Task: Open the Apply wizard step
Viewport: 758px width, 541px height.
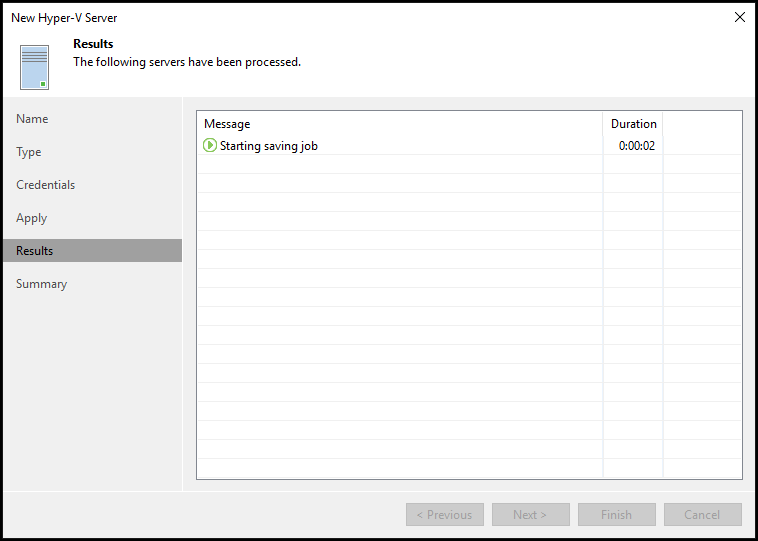Action: point(31,218)
